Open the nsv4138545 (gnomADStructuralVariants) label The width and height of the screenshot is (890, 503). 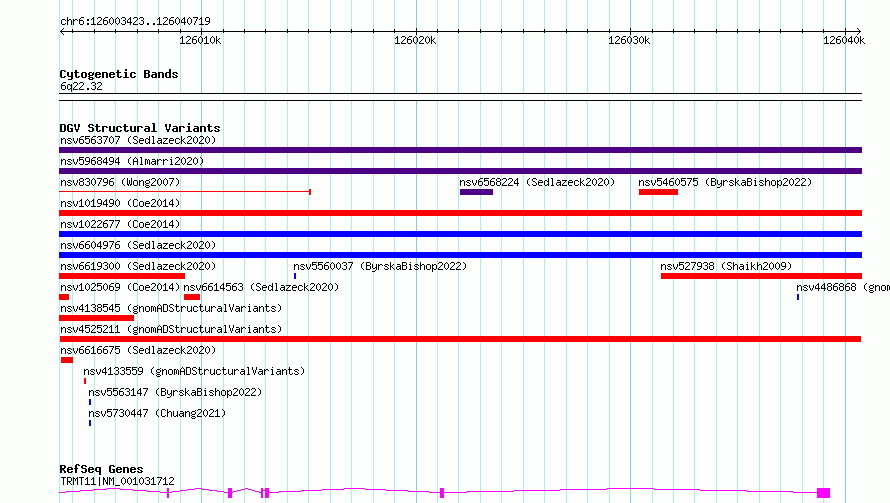pyautogui.click(x=171, y=308)
